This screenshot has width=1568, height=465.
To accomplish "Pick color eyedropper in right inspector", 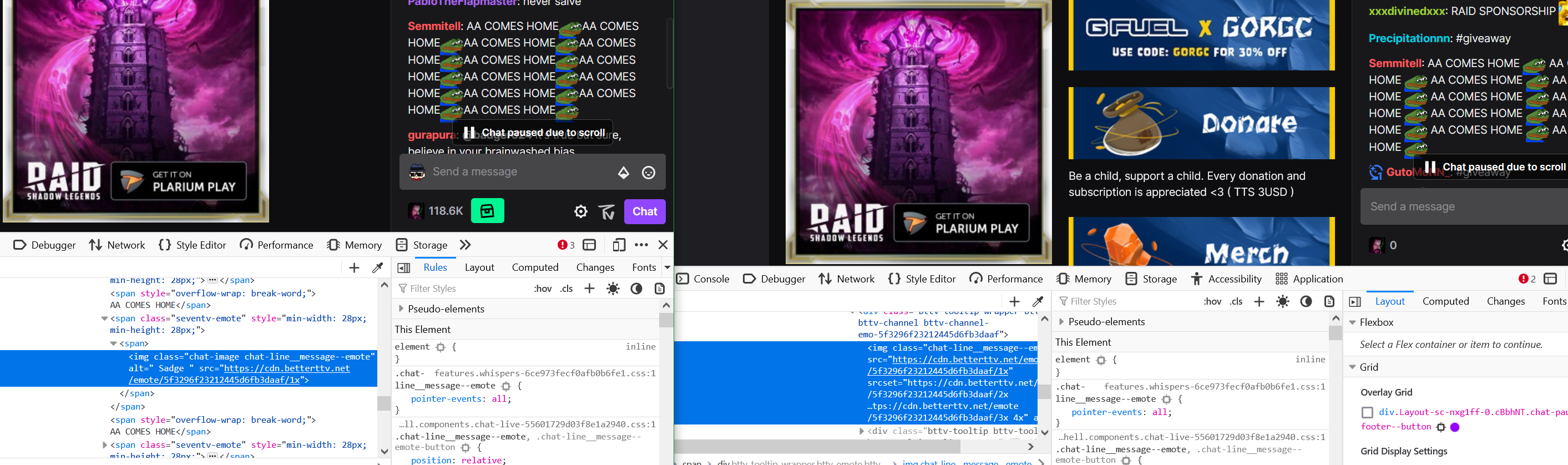I will point(1038,301).
